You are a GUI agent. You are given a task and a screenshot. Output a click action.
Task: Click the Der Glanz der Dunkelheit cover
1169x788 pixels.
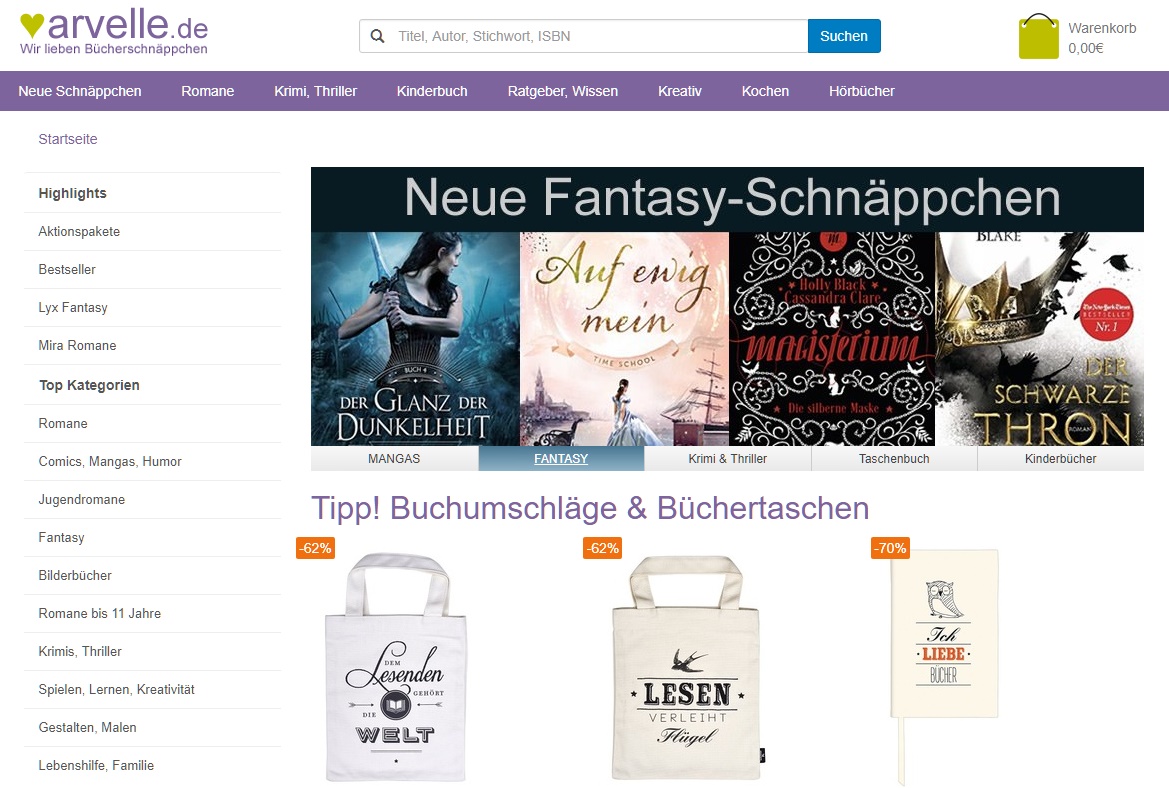(x=415, y=339)
